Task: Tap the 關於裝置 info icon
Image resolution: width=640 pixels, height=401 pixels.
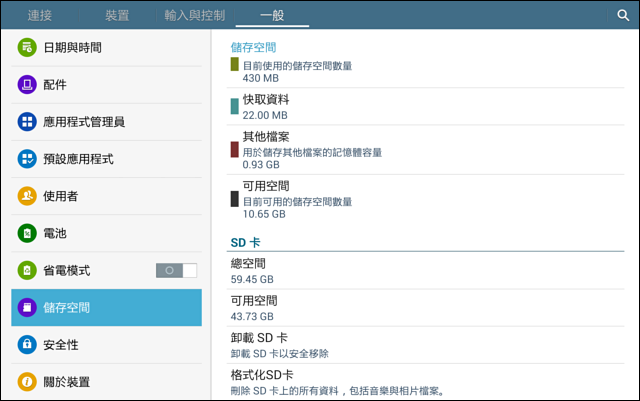Action: [x=27, y=382]
